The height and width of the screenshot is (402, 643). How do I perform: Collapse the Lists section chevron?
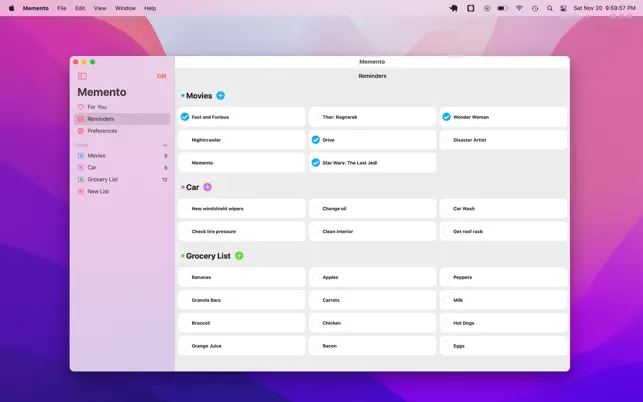coord(165,145)
